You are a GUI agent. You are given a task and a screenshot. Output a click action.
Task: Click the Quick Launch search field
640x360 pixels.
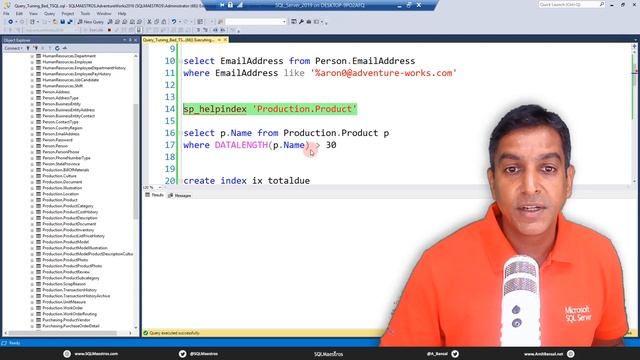point(571,4)
